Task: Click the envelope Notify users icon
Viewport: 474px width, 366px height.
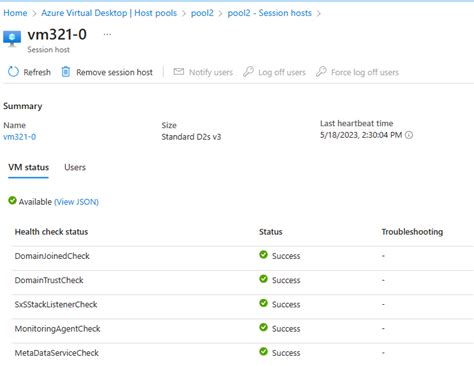Action: 179,72
